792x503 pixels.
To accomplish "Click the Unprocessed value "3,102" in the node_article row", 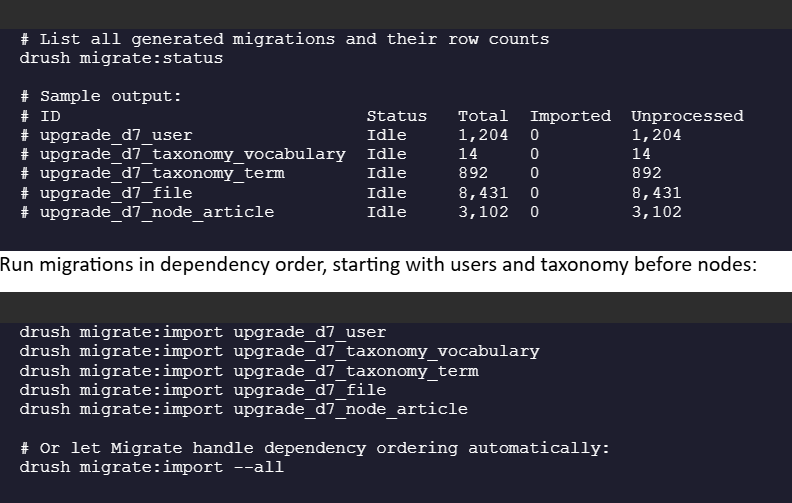I will (x=656, y=212).
